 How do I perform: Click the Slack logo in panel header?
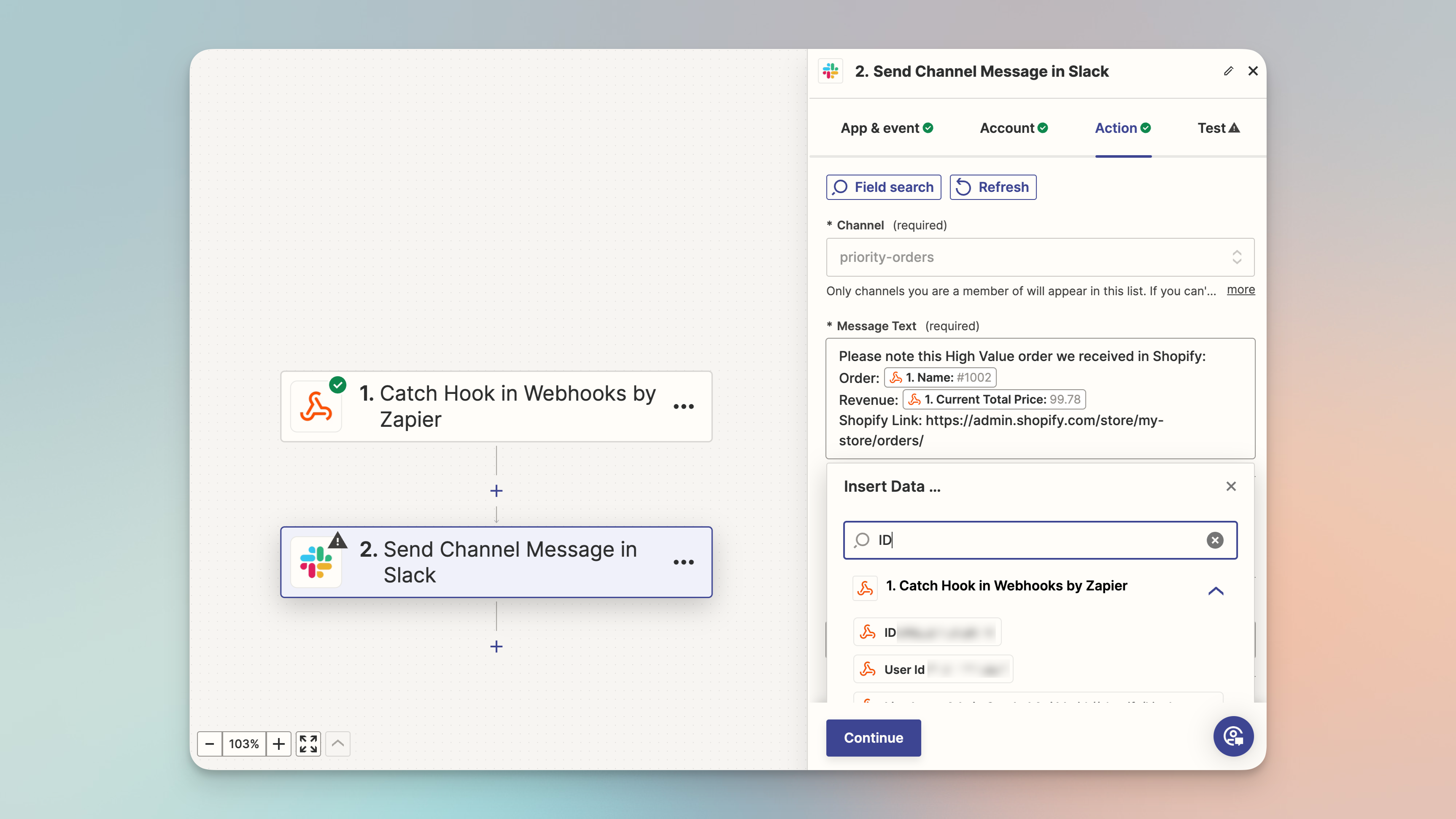(x=830, y=71)
